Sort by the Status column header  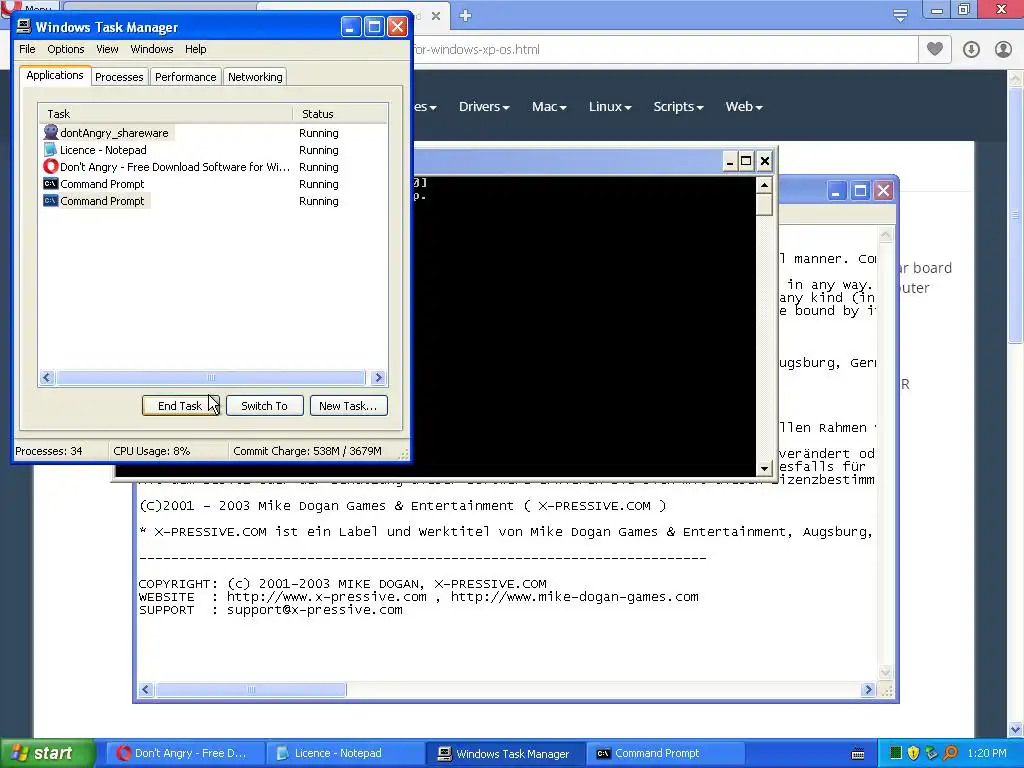coord(340,114)
